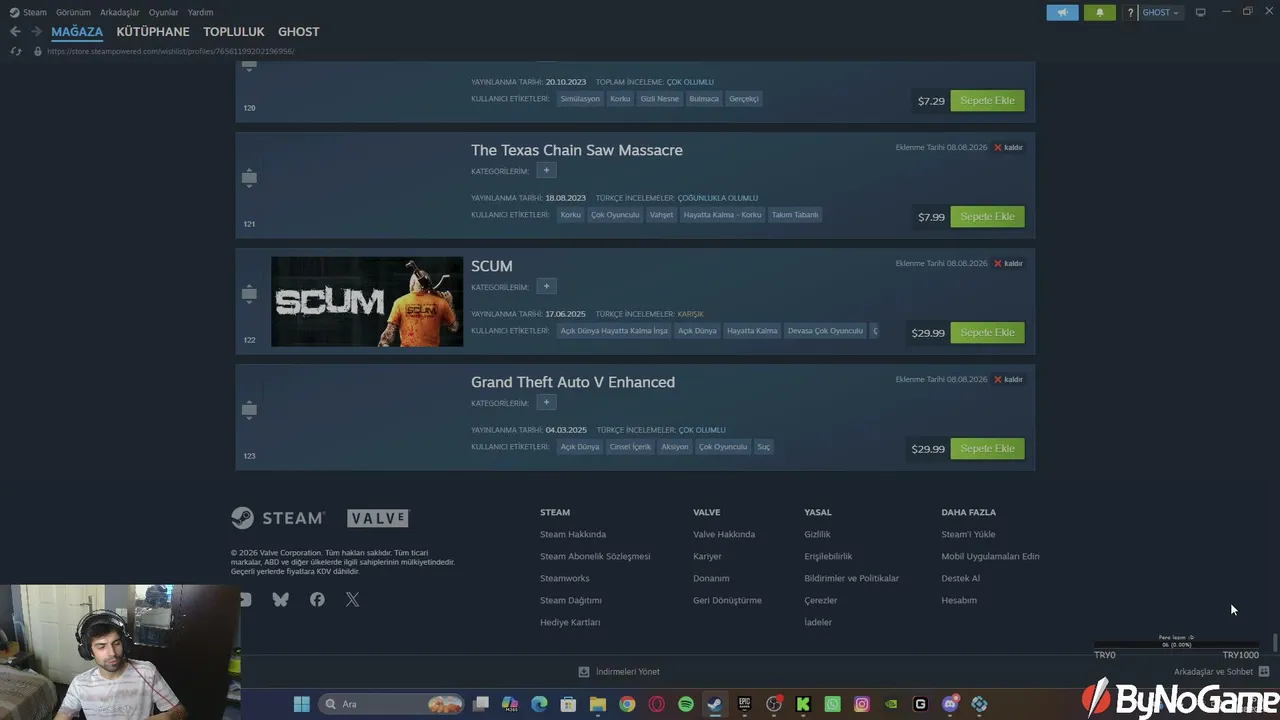The image size is (1280, 720).
Task: Open Epic Games Launcher from taskbar
Action: [744, 704]
